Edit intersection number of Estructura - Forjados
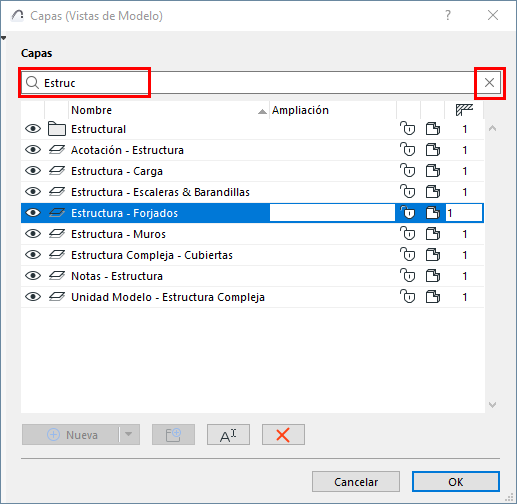Screen dimensions: 517x504 464,213
